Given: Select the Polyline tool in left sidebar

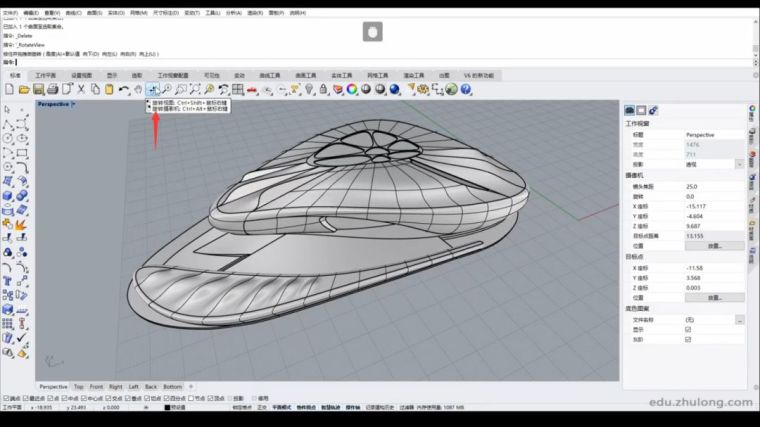Looking at the screenshot, I should (x=8, y=125).
